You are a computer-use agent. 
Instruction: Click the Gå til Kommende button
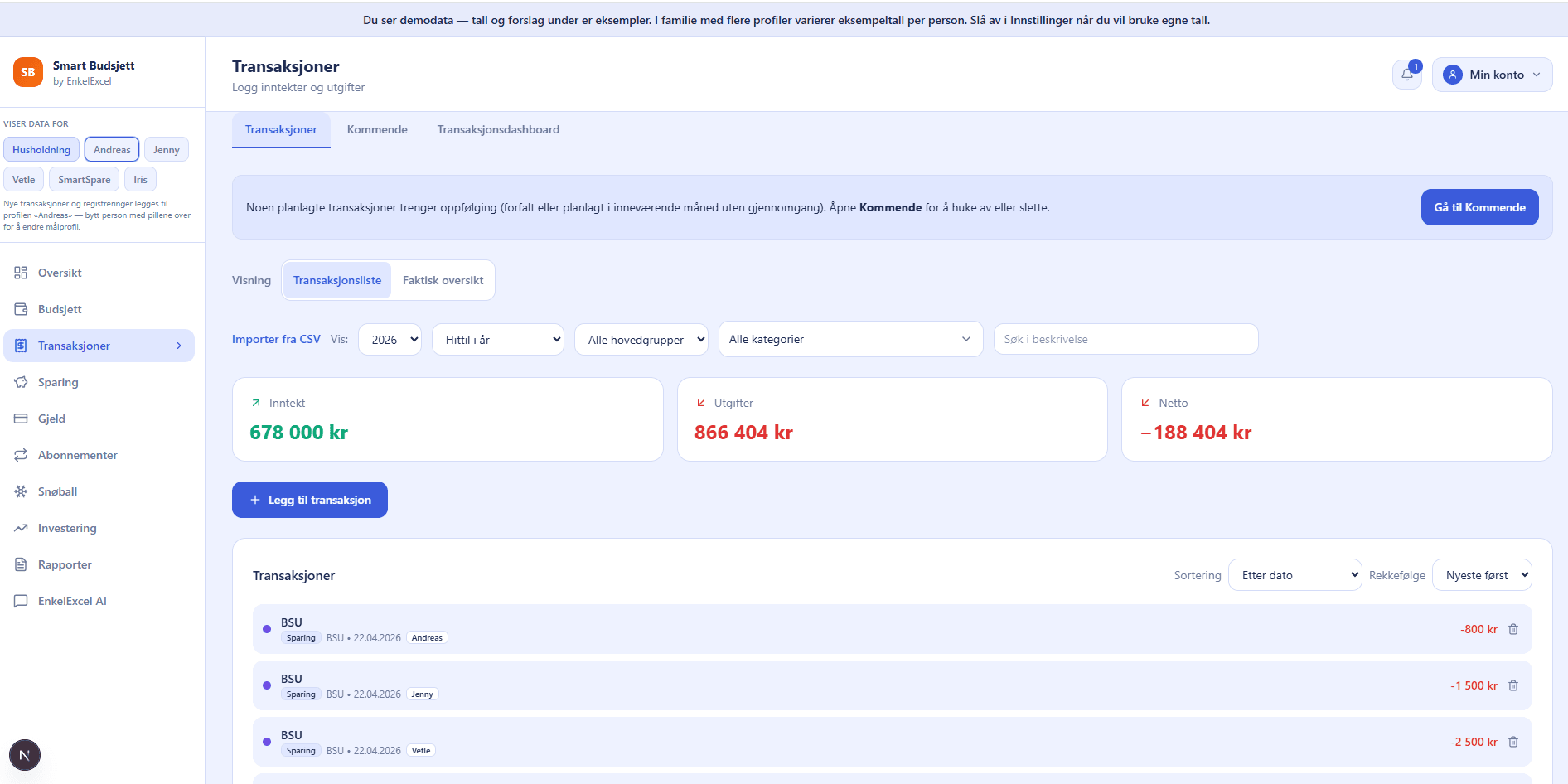pos(1480,207)
